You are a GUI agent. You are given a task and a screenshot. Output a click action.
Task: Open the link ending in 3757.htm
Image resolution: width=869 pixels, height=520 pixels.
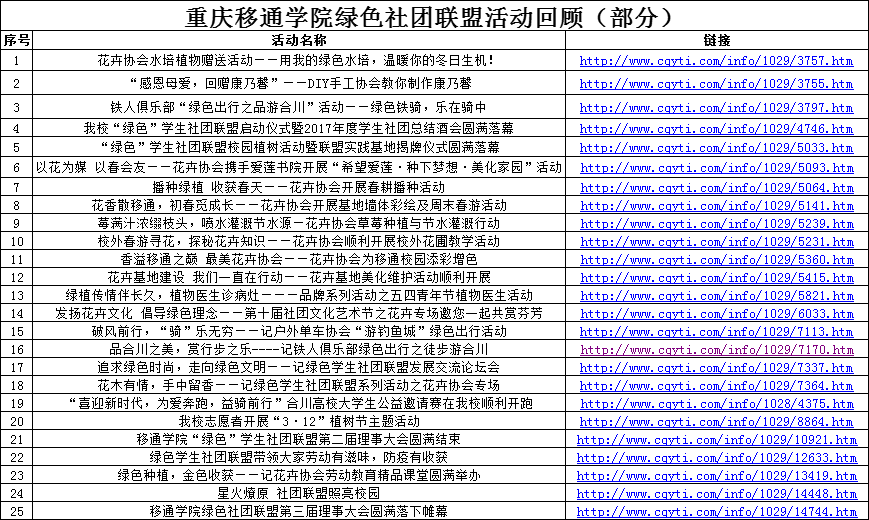tap(717, 61)
